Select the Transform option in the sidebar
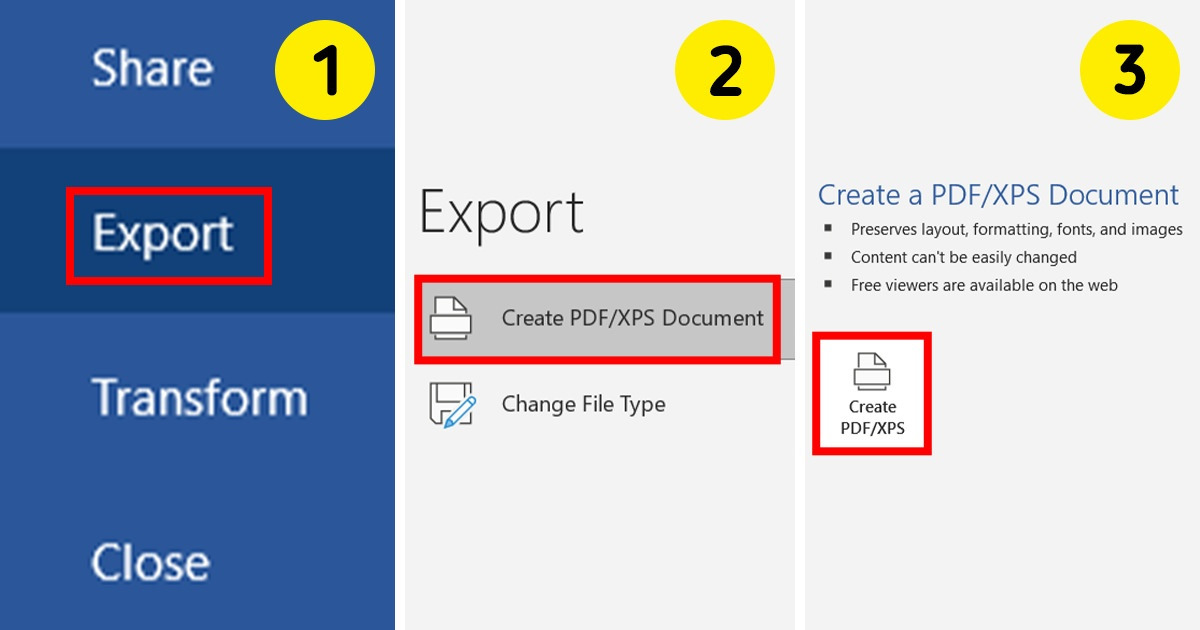The height and width of the screenshot is (630, 1200). coord(202,397)
